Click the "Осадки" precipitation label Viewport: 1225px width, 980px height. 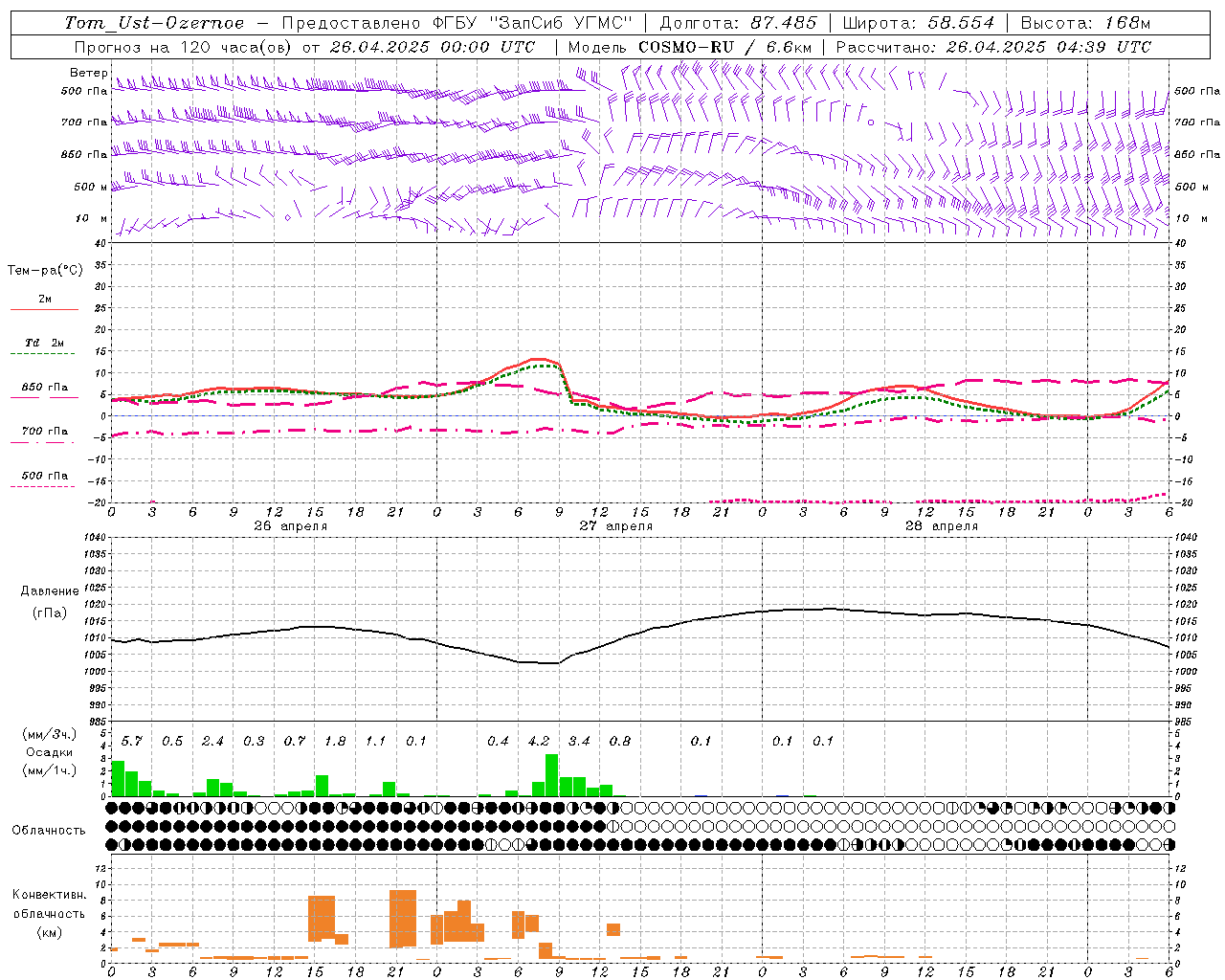coord(49,752)
